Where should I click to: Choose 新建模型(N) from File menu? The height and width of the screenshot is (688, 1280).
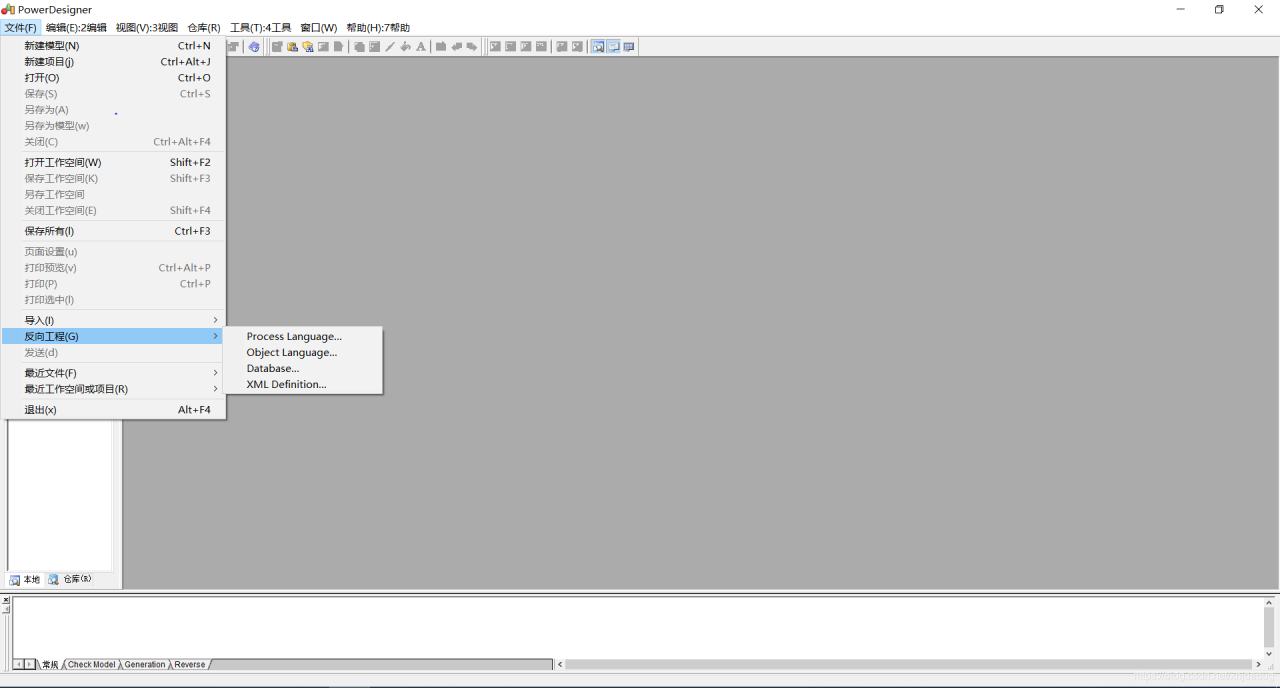(x=113, y=46)
